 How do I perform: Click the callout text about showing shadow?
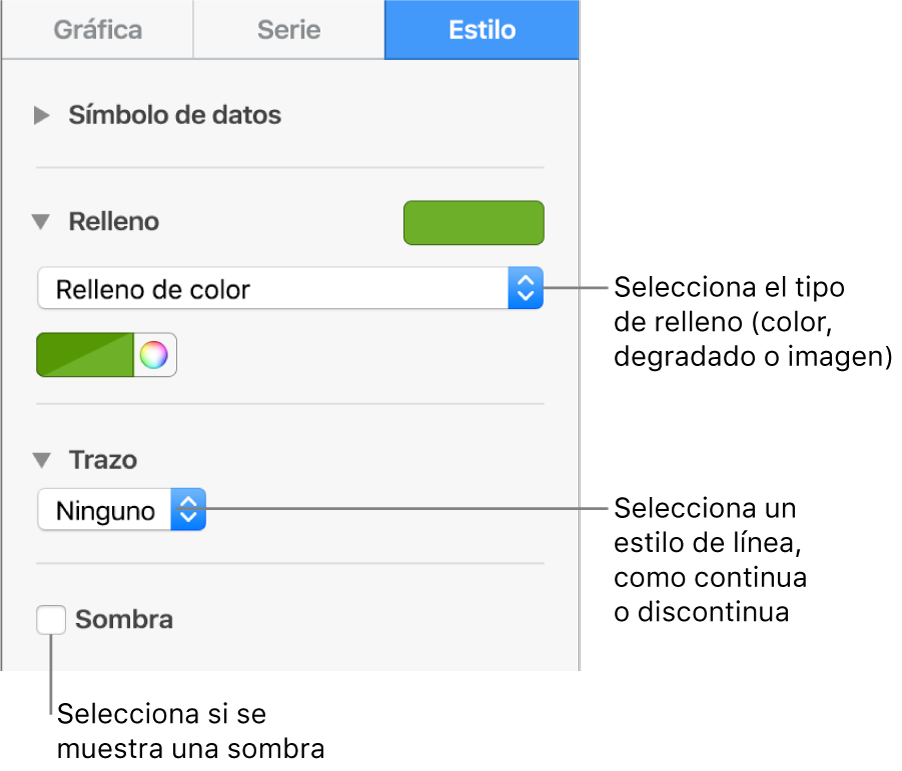coord(192,730)
